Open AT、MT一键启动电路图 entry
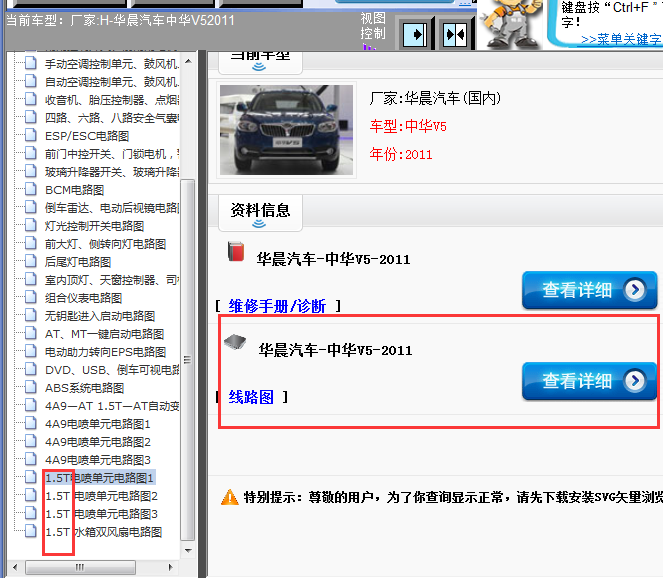Image resolution: width=663 pixels, height=578 pixels. pos(104,334)
